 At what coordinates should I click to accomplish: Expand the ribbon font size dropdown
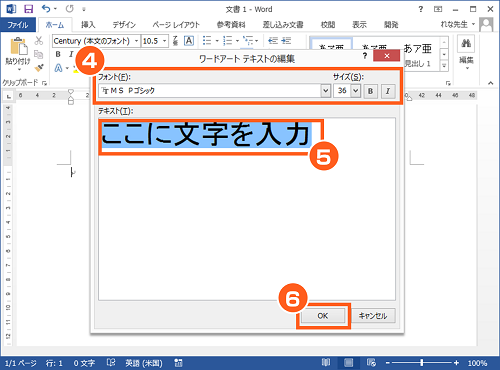[x=164, y=41]
